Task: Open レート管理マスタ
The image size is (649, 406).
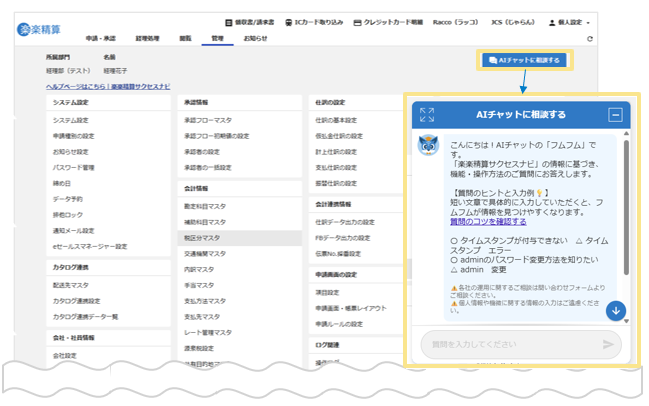Action: tap(208, 332)
